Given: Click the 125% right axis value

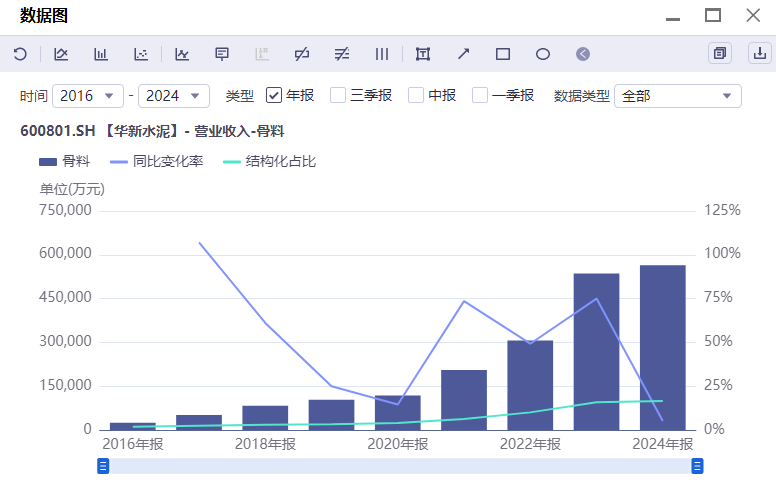Looking at the screenshot, I should 722,210.
